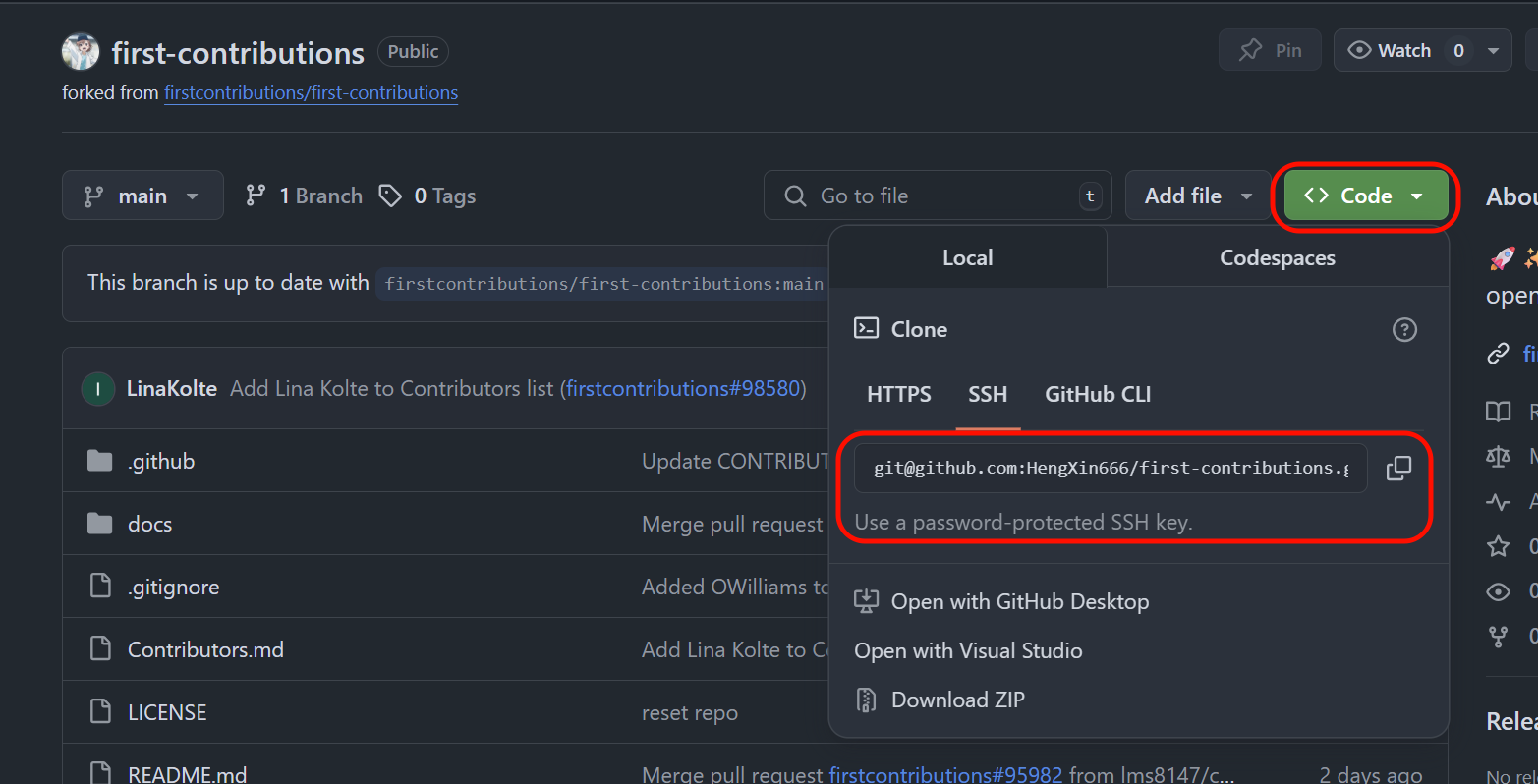This screenshot has height=784, width=1538.
Task: Choose Open with GitHub Desktop
Action: pos(1019,602)
